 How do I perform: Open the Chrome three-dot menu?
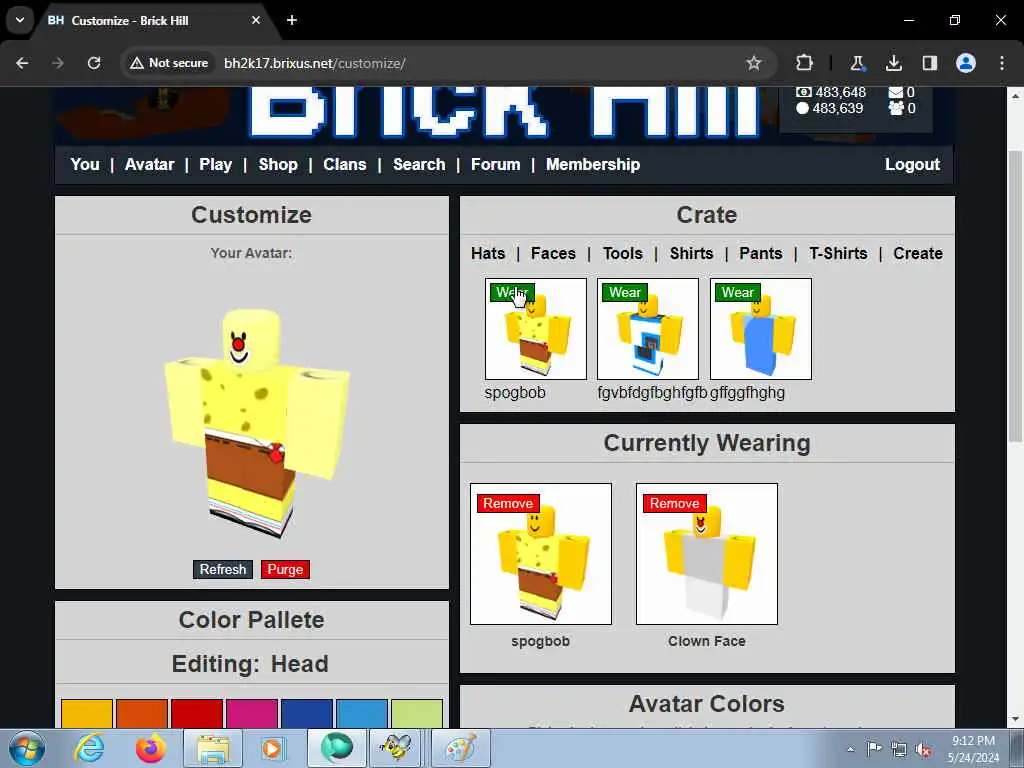pyautogui.click(x=1002, y=63)
